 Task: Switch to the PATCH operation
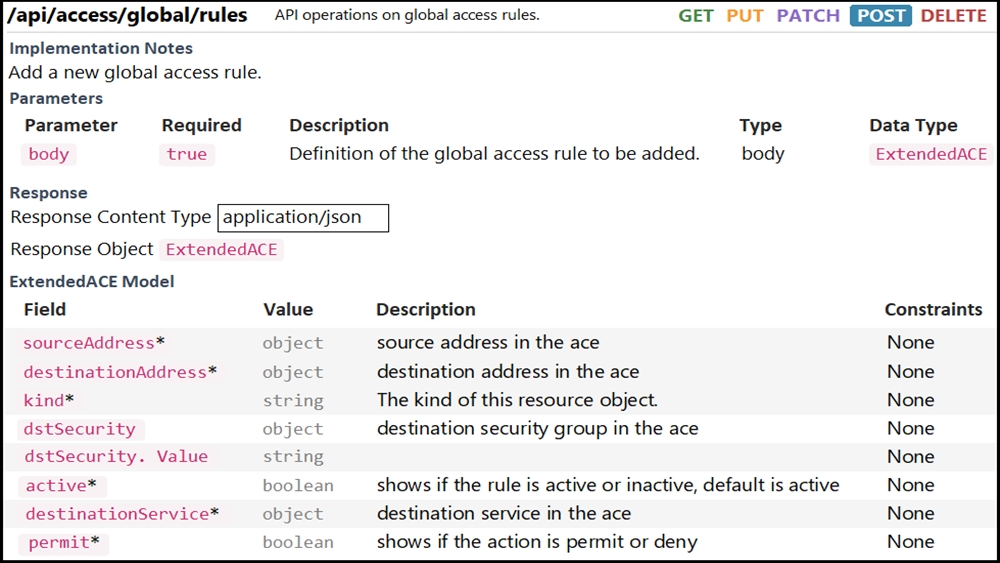808,15
